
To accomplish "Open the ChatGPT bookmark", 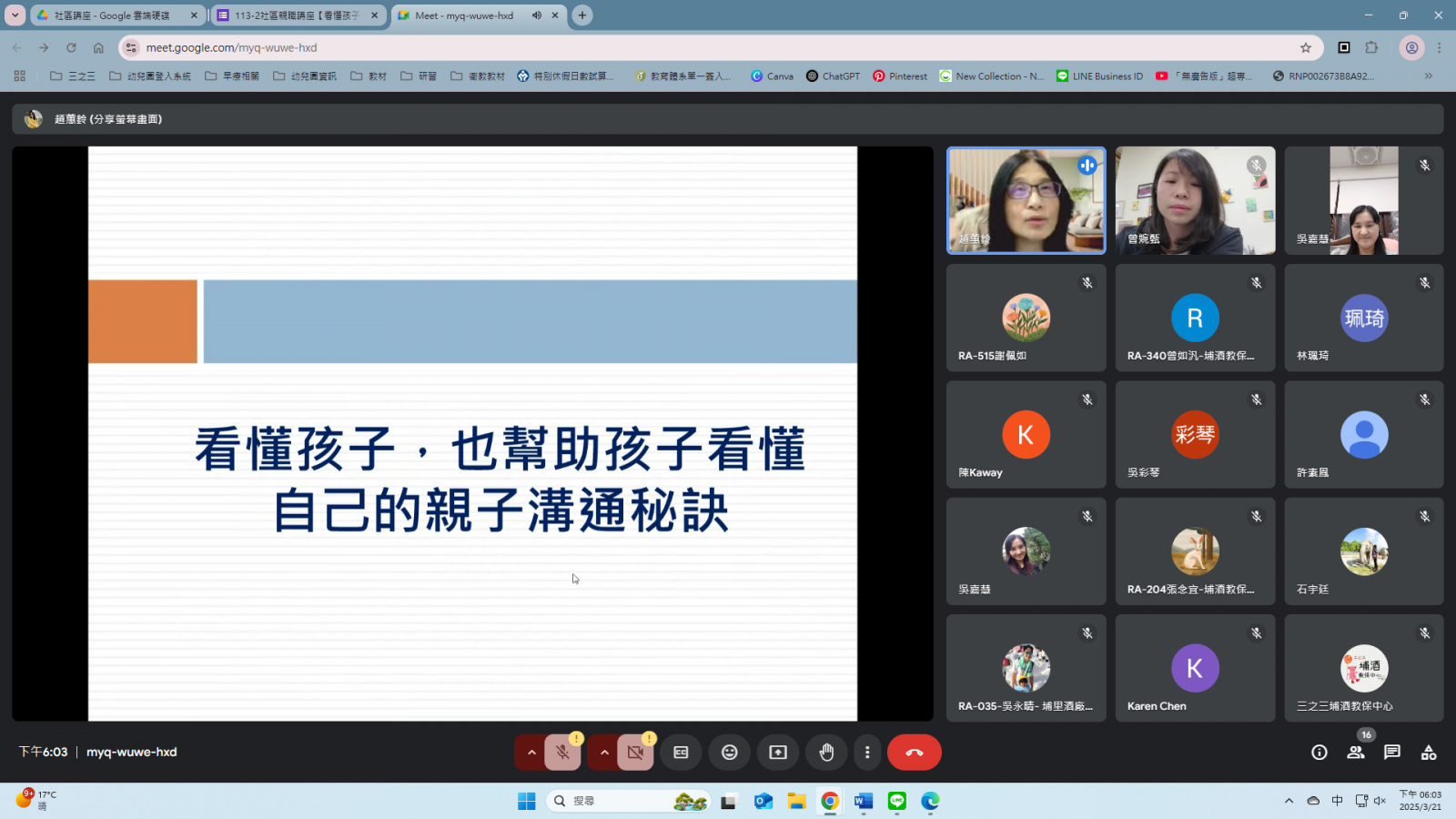I will click(x=833, y=76).
